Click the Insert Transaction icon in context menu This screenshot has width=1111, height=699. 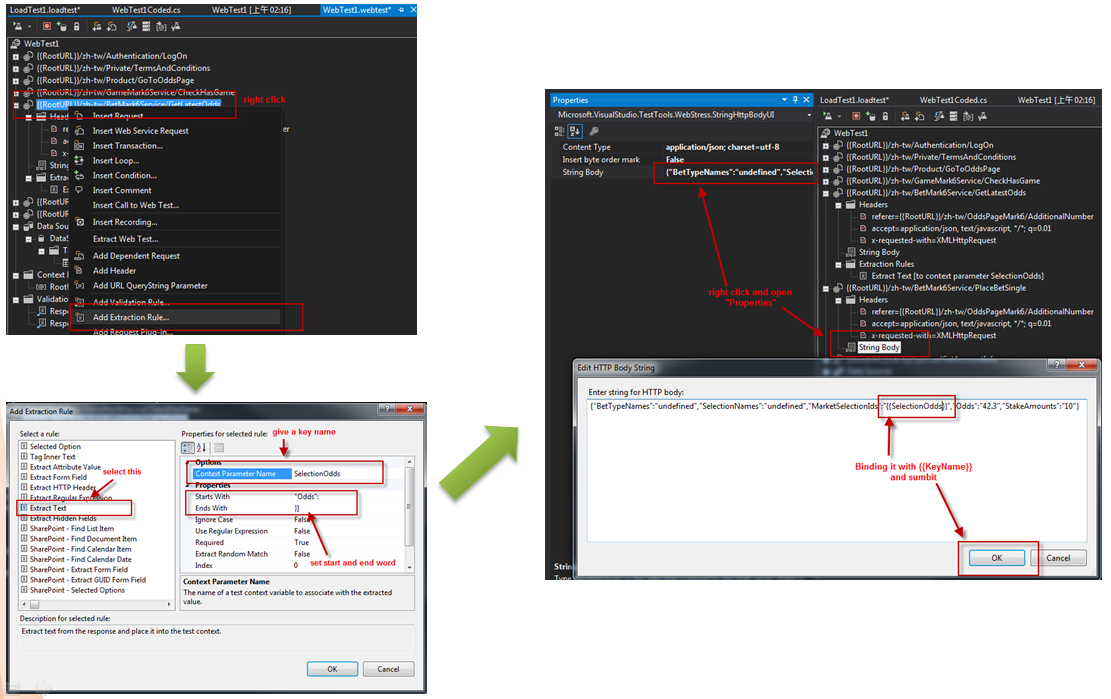tap(79, 146)
